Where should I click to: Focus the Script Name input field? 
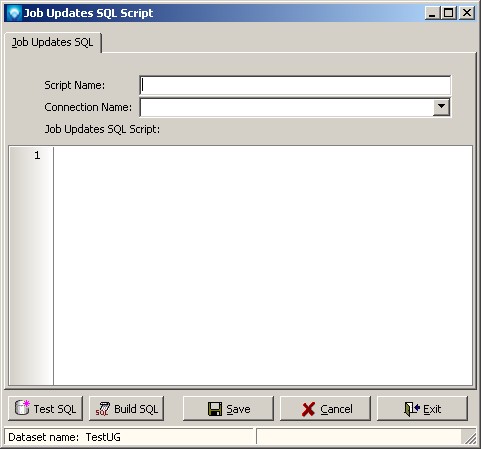point(295,85)
